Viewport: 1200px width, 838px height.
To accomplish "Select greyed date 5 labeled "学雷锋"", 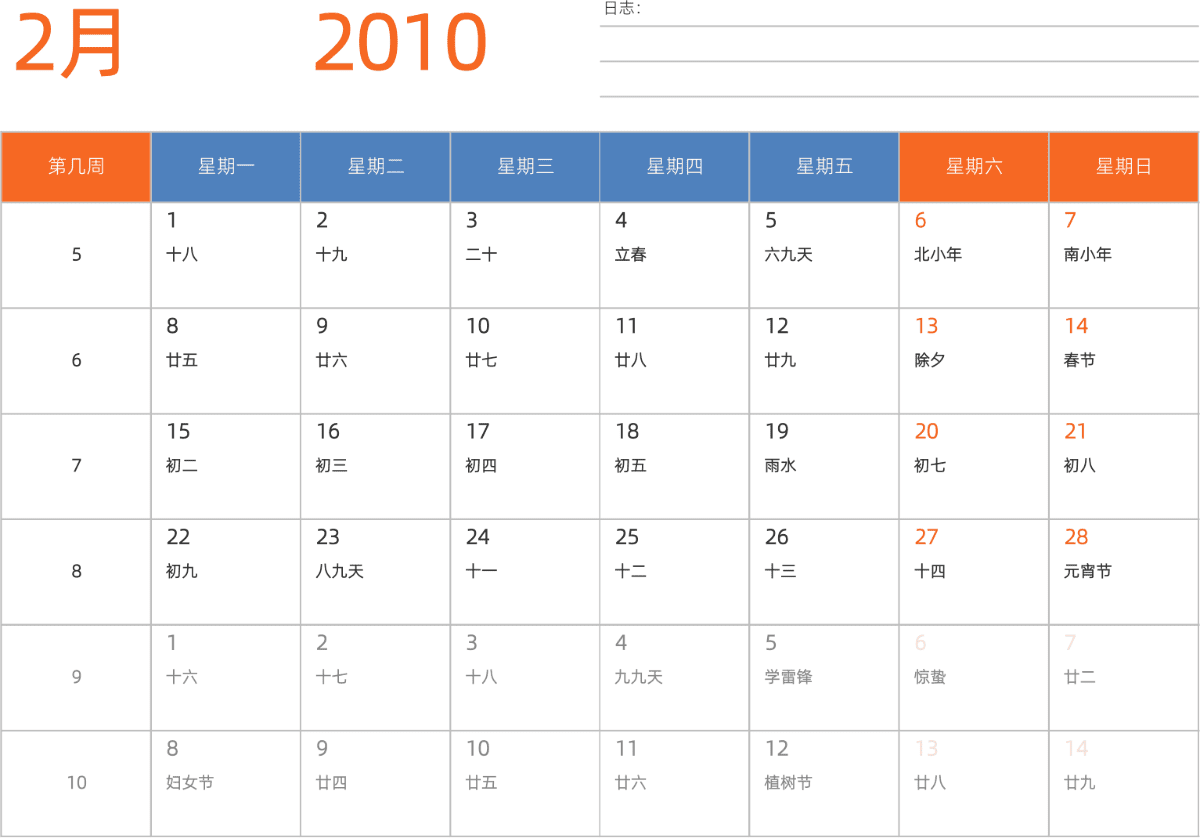I will click(x=824, y=678).
